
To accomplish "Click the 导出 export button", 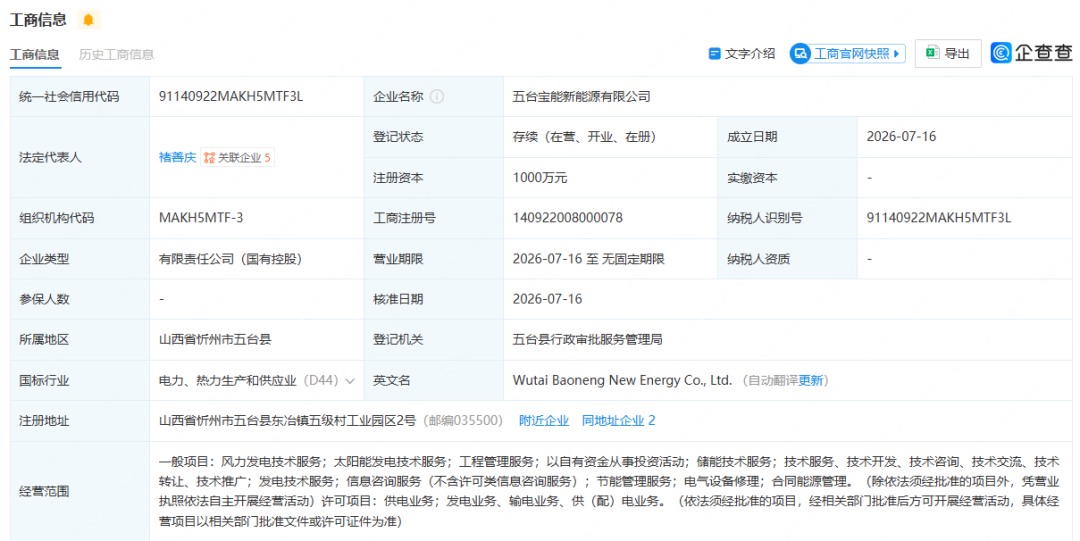I will point(948,53).
